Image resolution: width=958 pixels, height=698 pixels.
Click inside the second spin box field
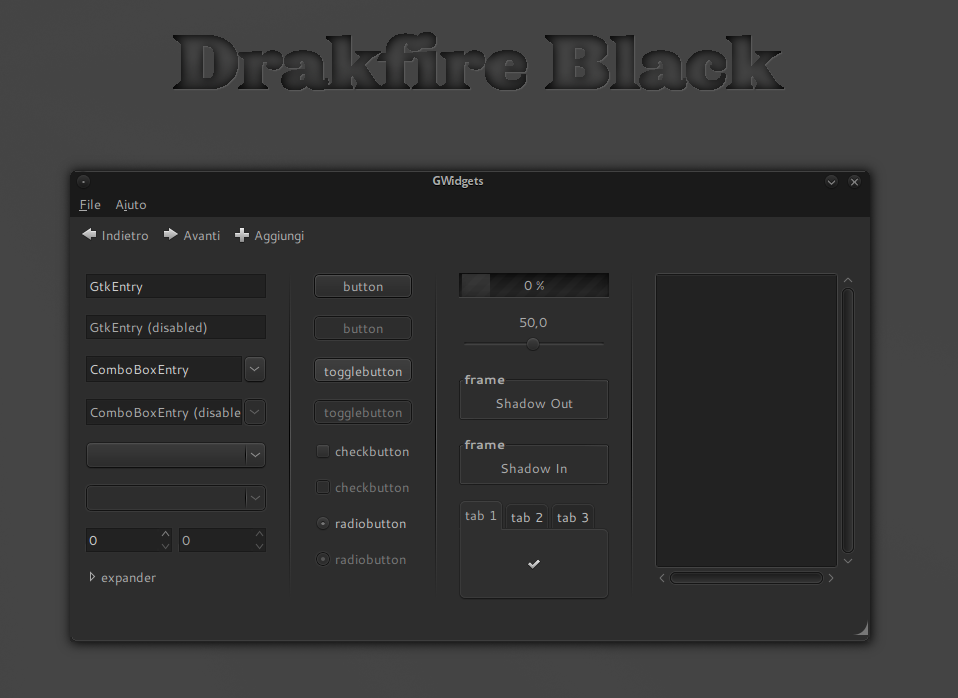(x=216, y=540)
